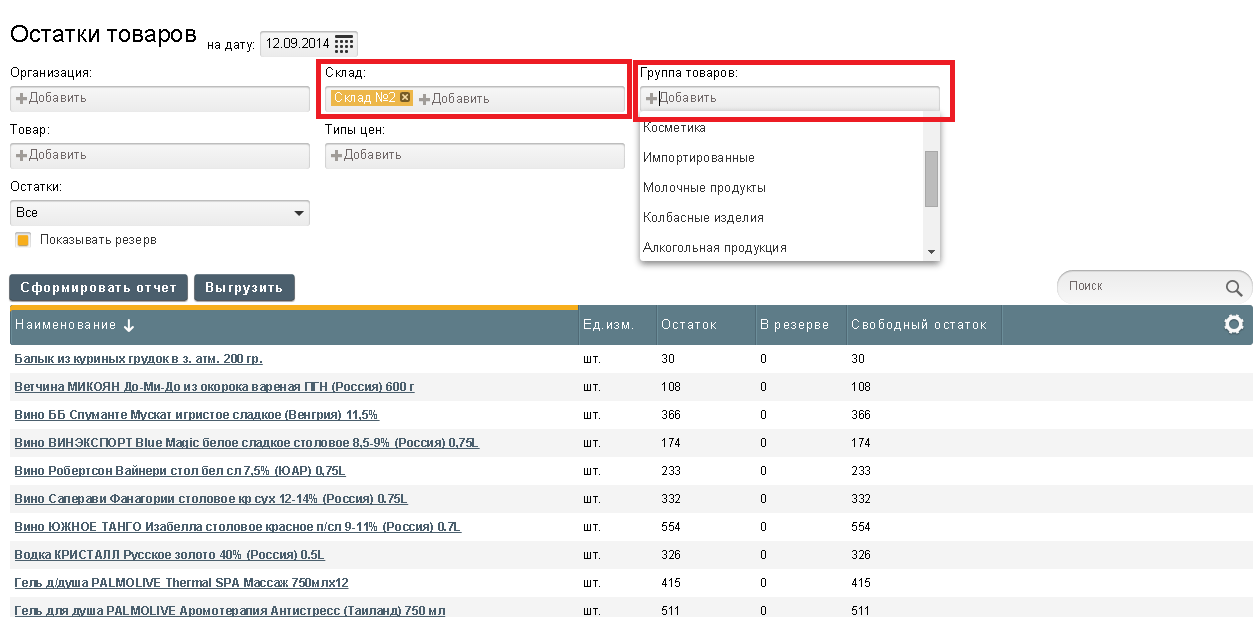Click the group list scrollbar thumb
Image resolution: width=1256 pixels, height=617 pixels.
tap(931, 179)
